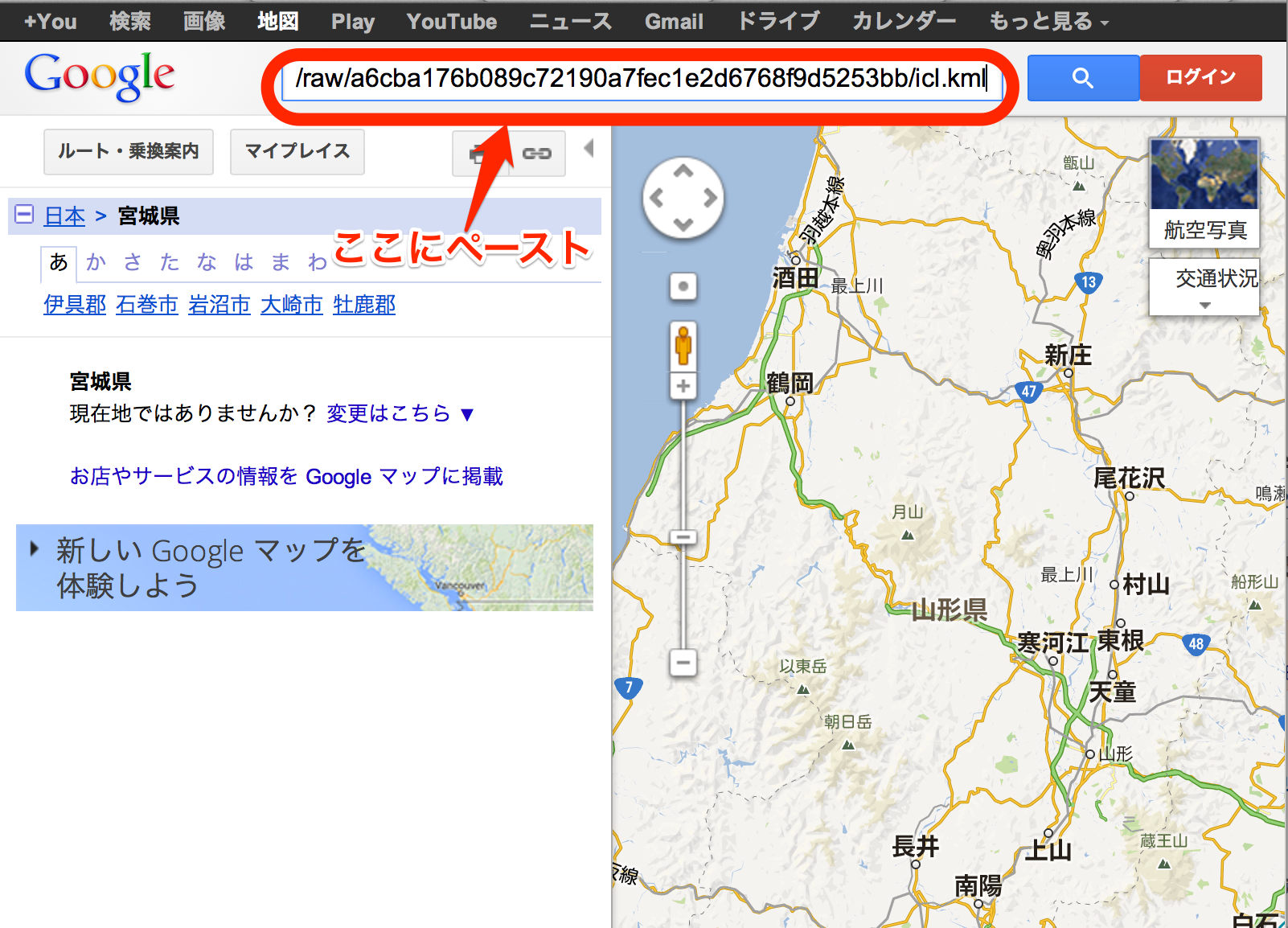Open the +You menu item

[50, 22]
